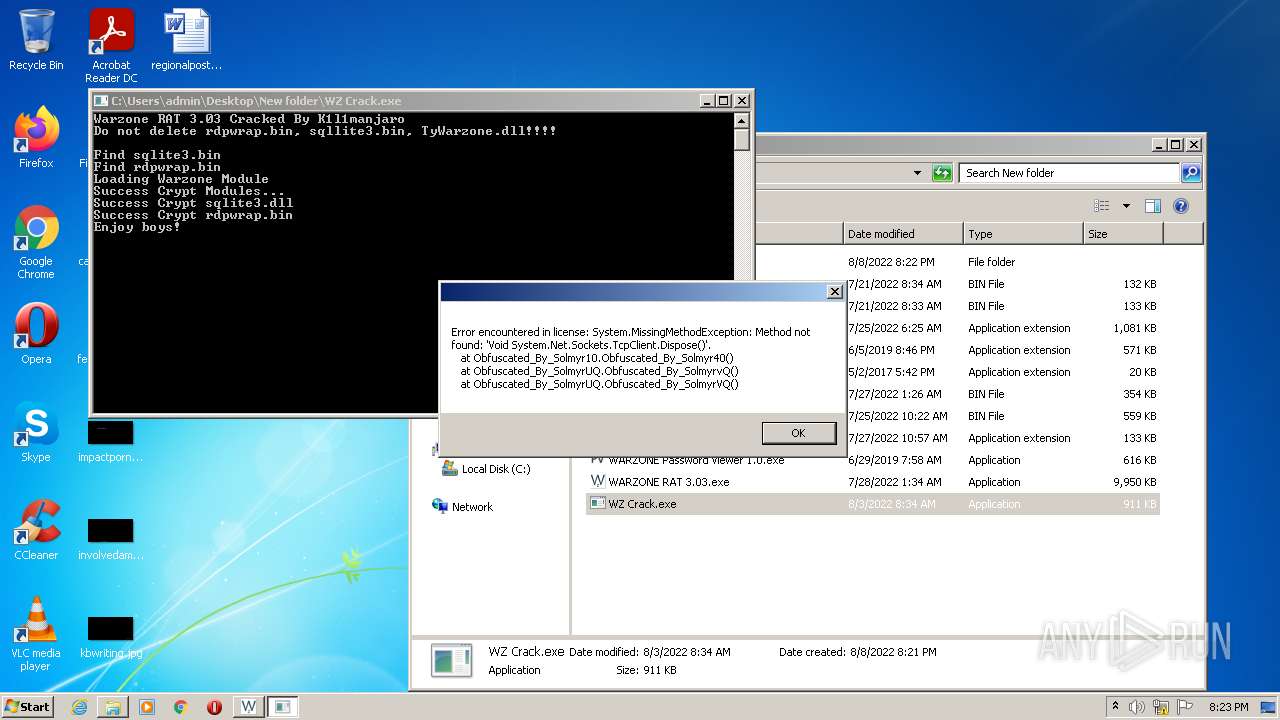Click the Search New folder field
Image resolution: width=1280 pixels, height=720 pixels.
pos(1069,173)
